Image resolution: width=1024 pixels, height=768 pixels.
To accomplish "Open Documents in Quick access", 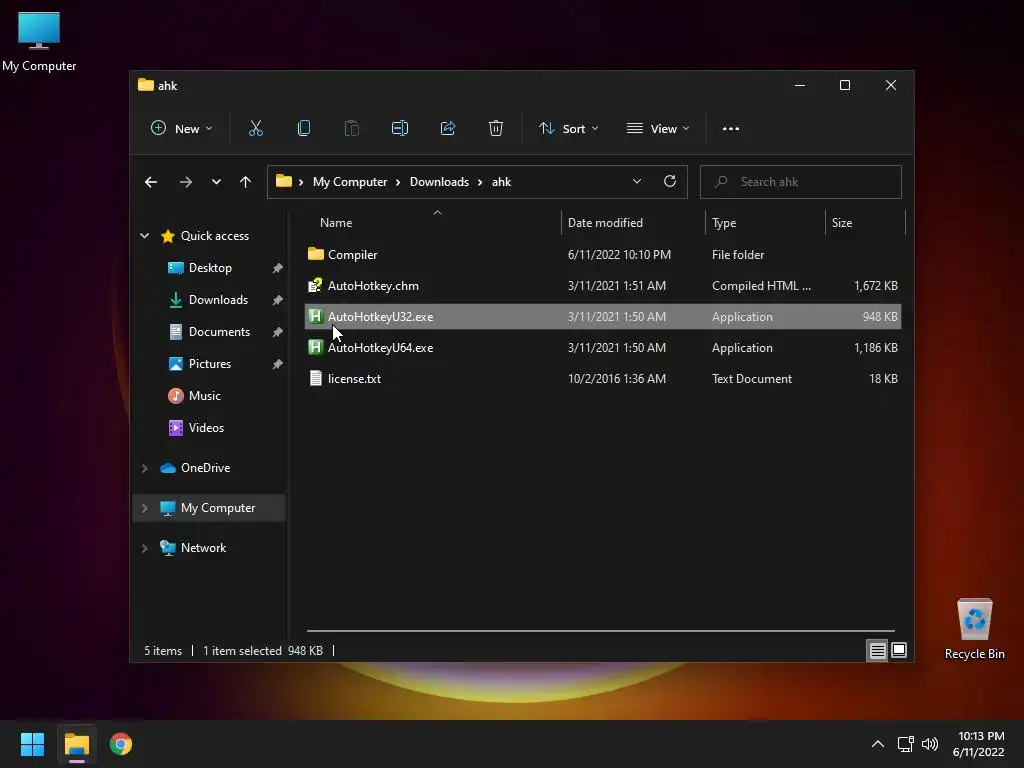I will click(219, 332).
